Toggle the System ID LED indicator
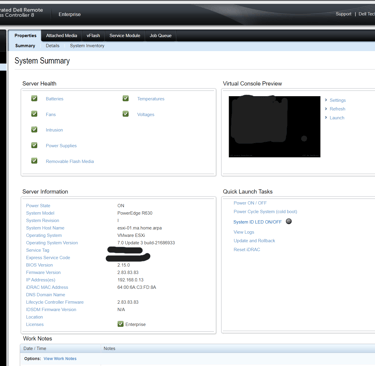Image resolution: width=375 pixels, height=366 pixels. point(289,221)
